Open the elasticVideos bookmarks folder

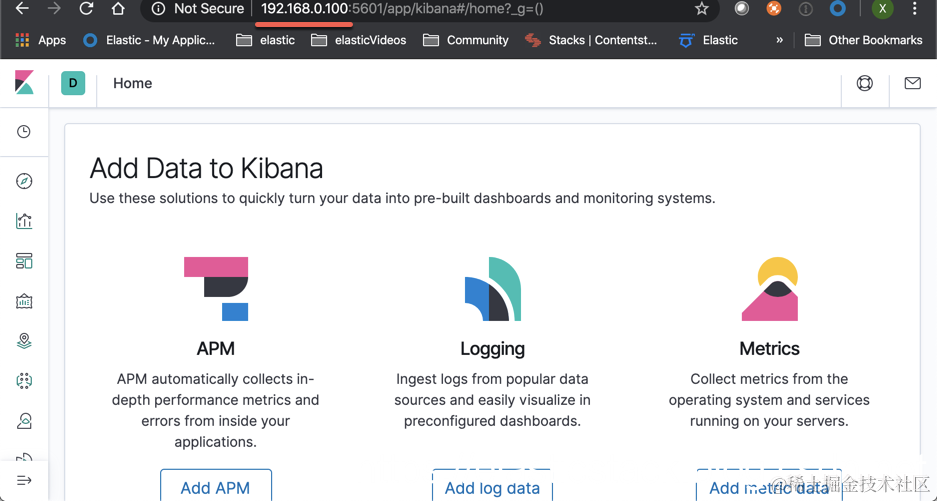tap(359, 40)
